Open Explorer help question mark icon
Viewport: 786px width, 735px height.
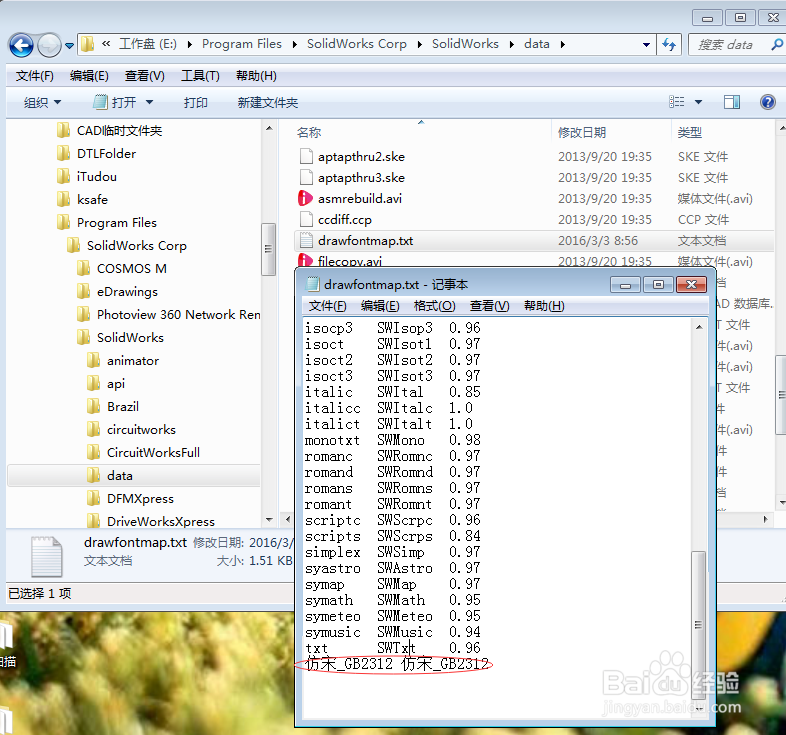767,102
